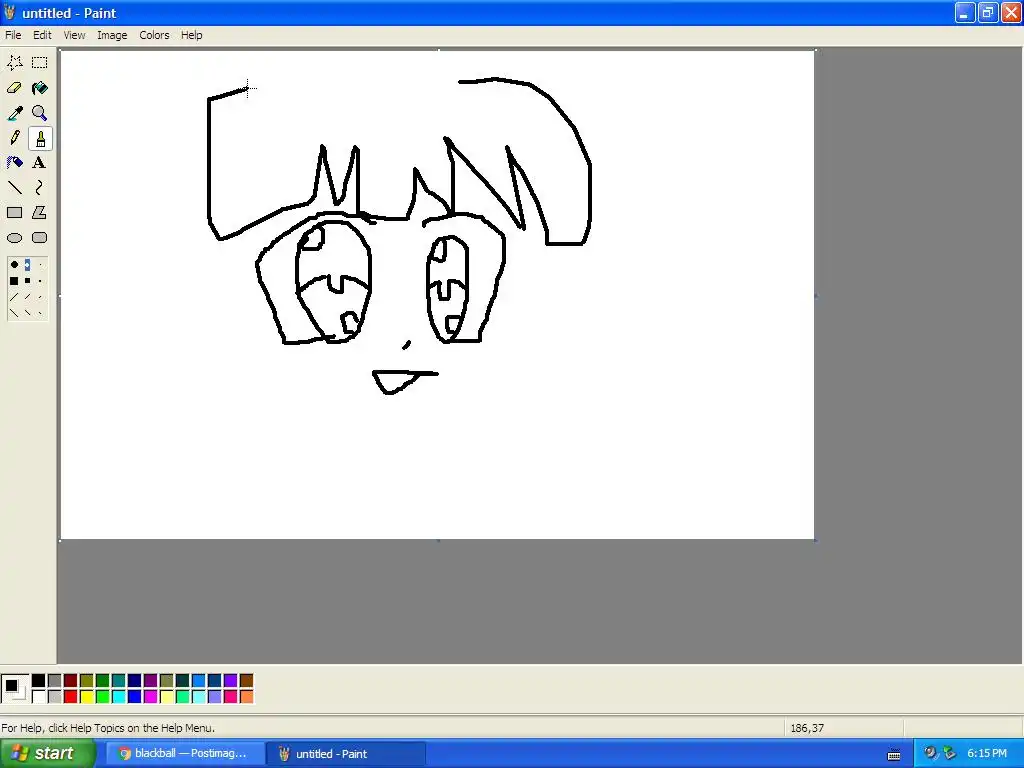Choose the largest round brush shape
The image size is (1024, 768).
coord(14,264)
